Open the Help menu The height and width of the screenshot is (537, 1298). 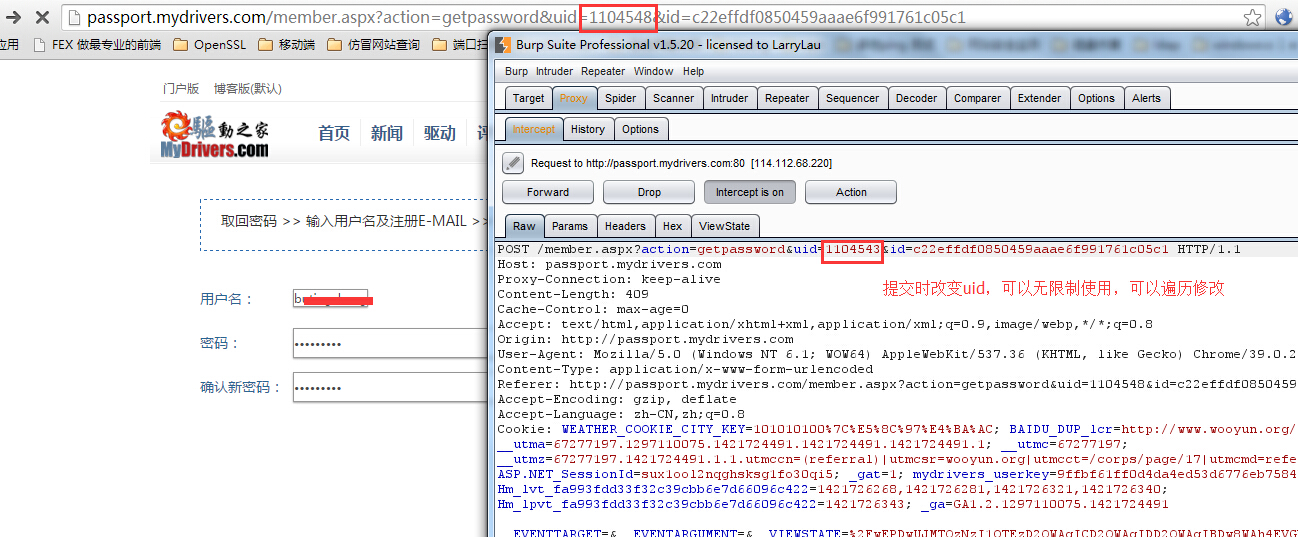pyautogui.click(x=693, y=71)
